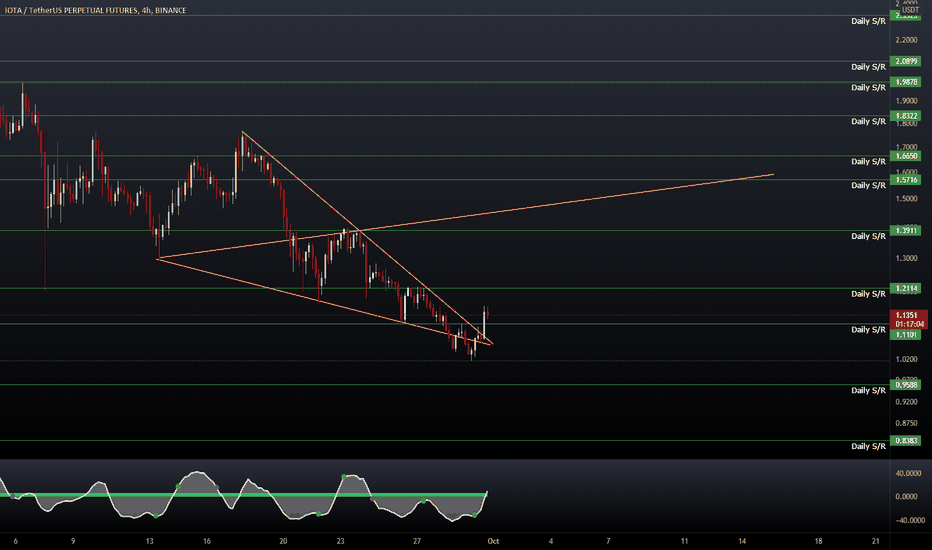932x550 pixels.
Task: Click date 16 on the time axis
Action: tap(207, 541)
